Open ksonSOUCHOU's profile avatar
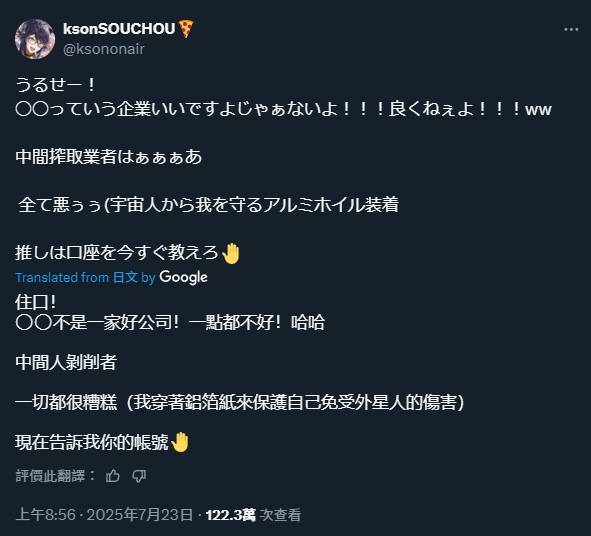Image resolution: width=591 pixels, height=536 pixels. tap(35, 39)
